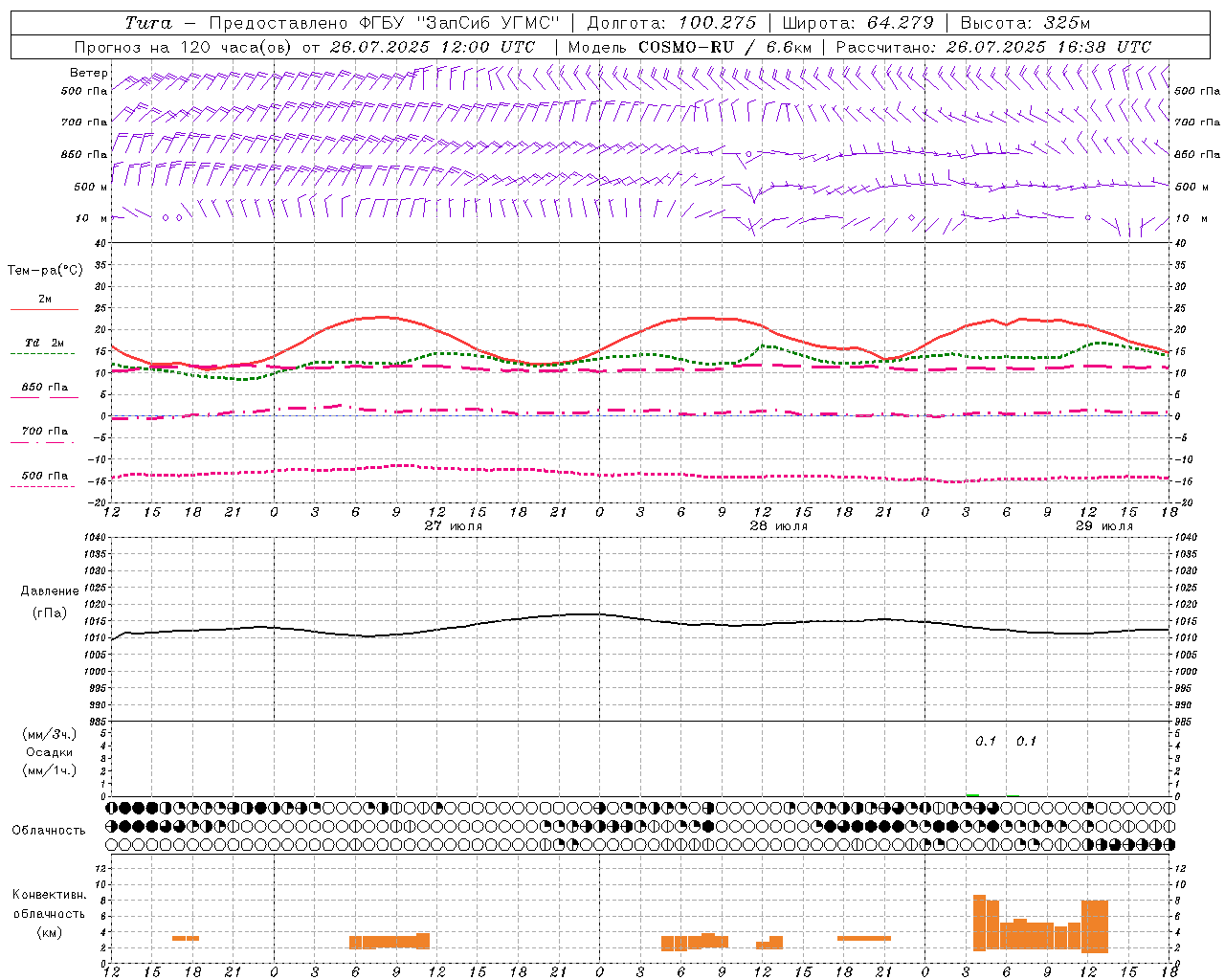Click the "(км)" unit label under convective cloudiness
Image resolution: width=1225 pixels, height=980 pixels.
pos(50,932)
